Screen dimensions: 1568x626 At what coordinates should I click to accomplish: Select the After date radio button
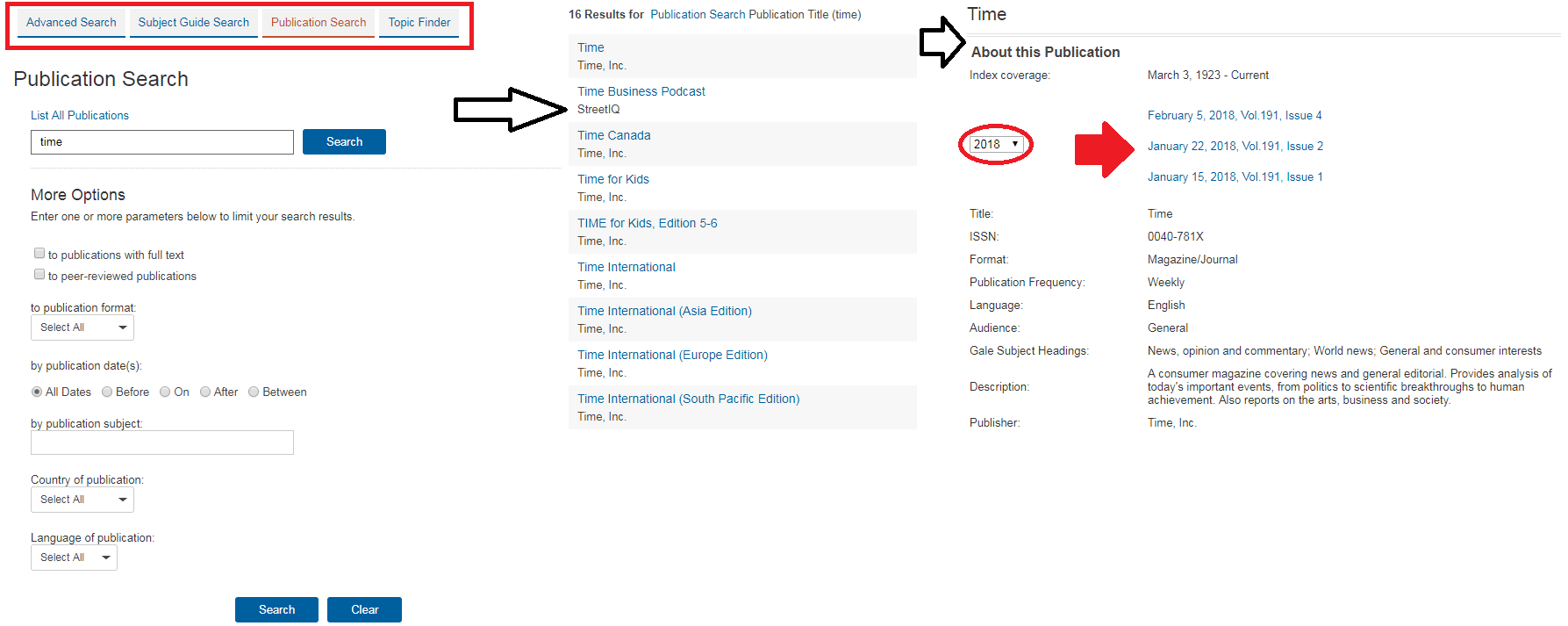205,392
